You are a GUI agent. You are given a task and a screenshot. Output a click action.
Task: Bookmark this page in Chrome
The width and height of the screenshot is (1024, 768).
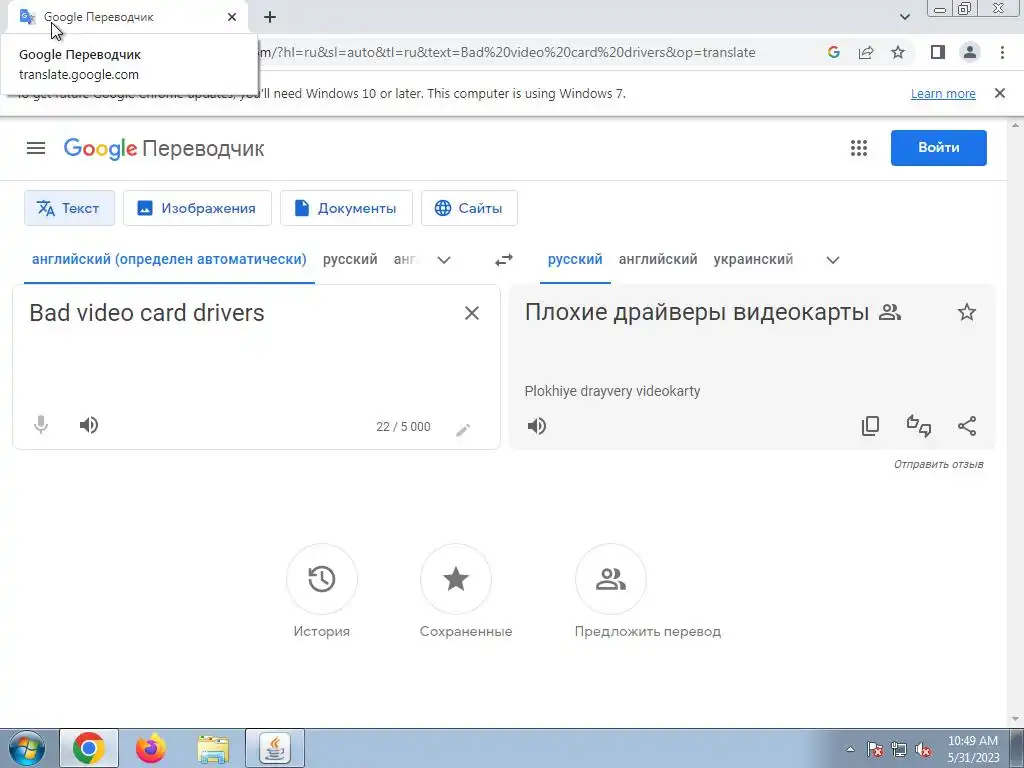pos(898,52)
